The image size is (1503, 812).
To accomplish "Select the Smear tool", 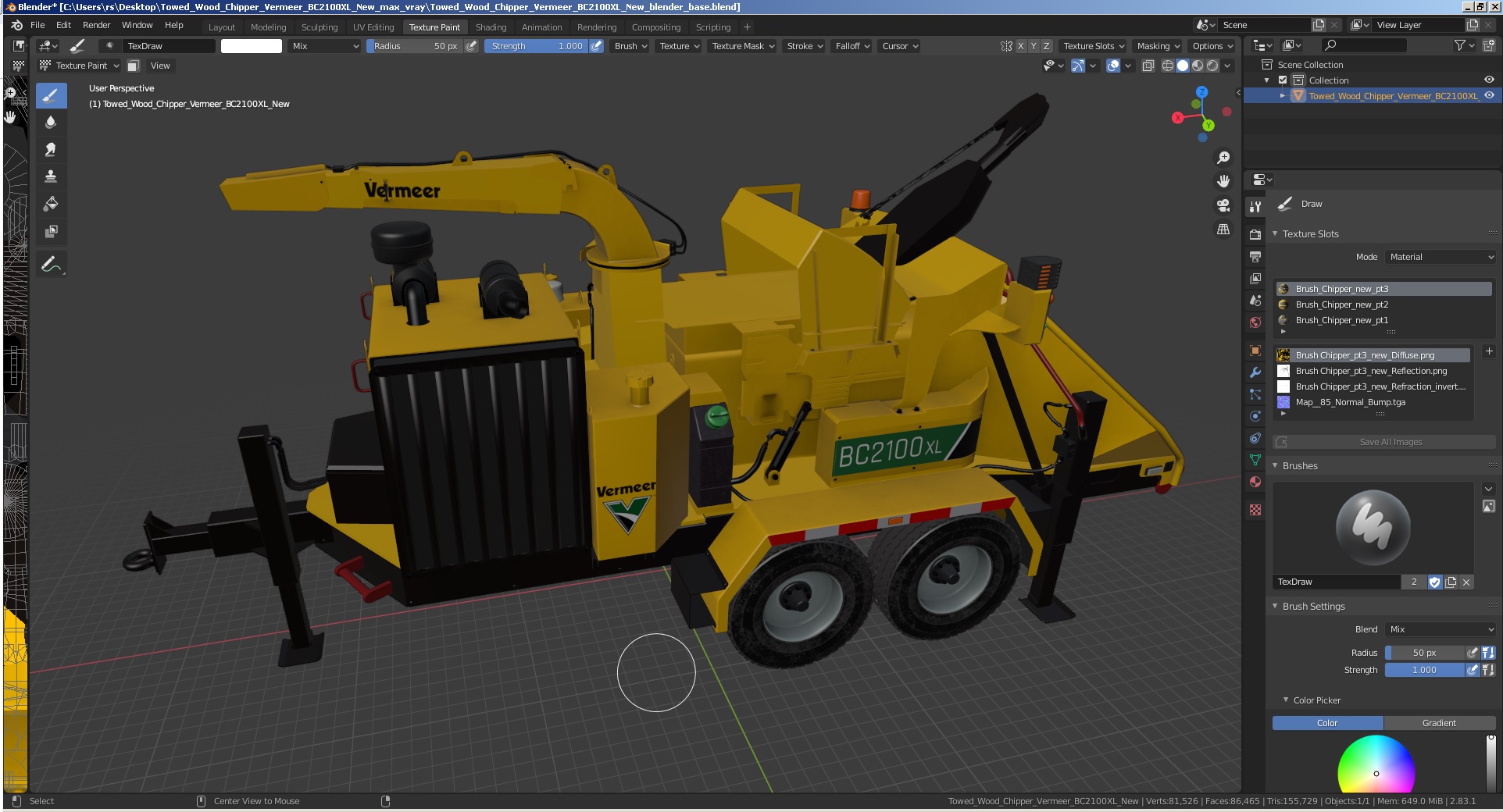I will click(x=51, y=149).
